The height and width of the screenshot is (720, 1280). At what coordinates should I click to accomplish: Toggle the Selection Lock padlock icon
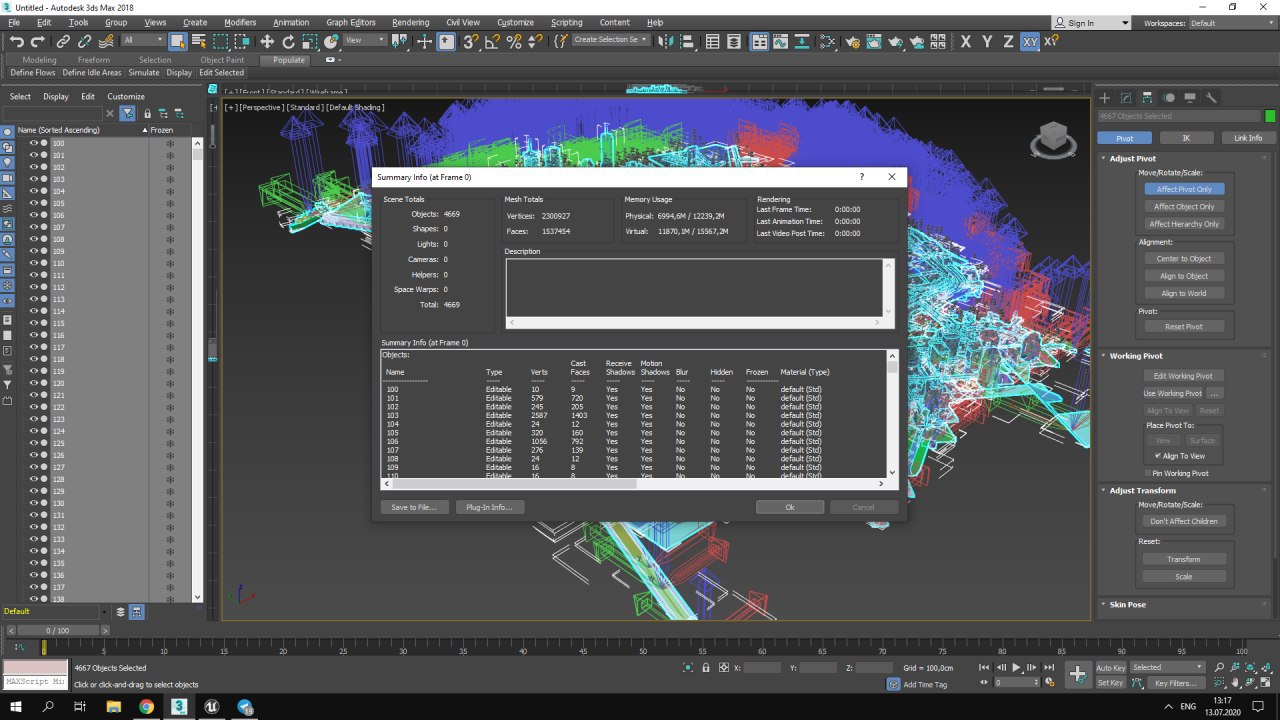pyautogui.click(x=706, y=667)
